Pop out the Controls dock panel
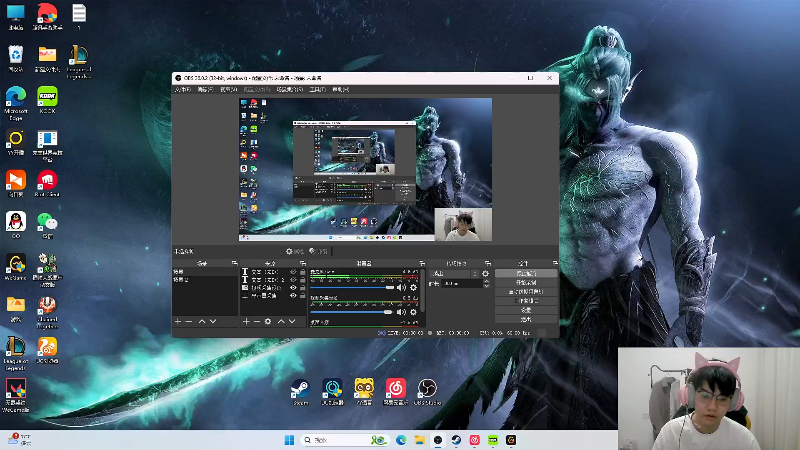 (555, 263)
